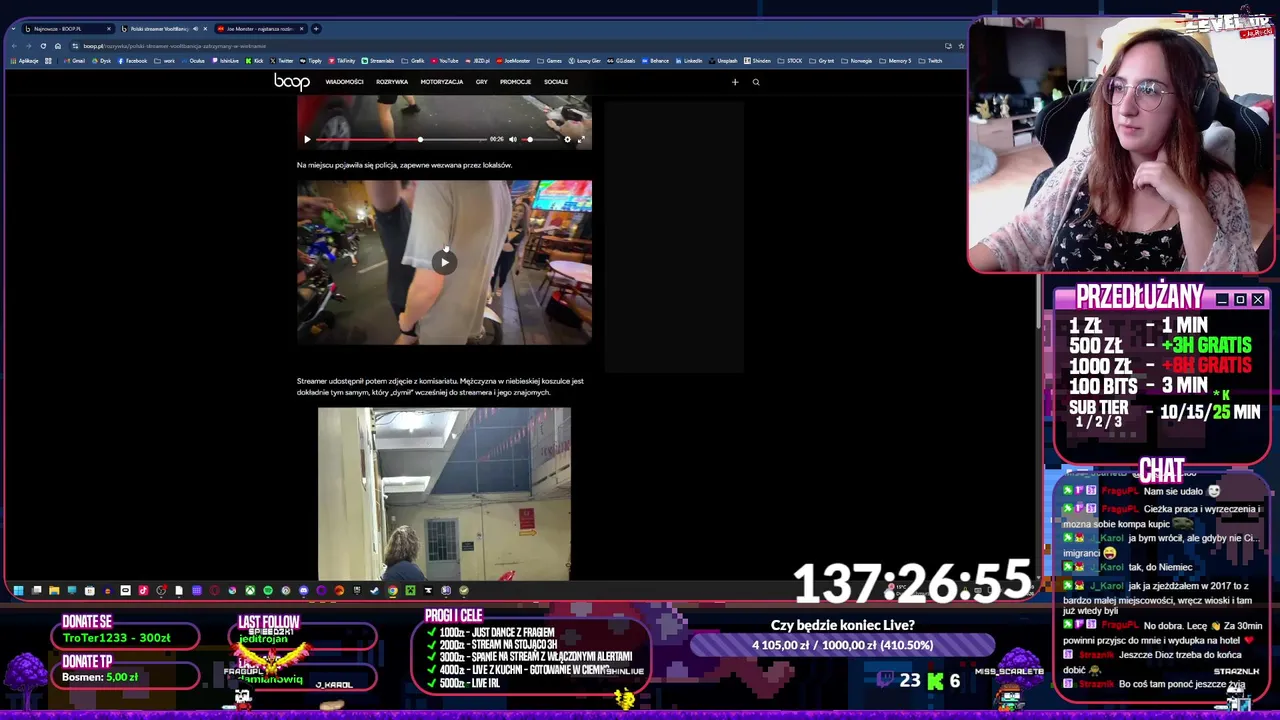Open WIADOMOŚCI menu on boop

344,82
